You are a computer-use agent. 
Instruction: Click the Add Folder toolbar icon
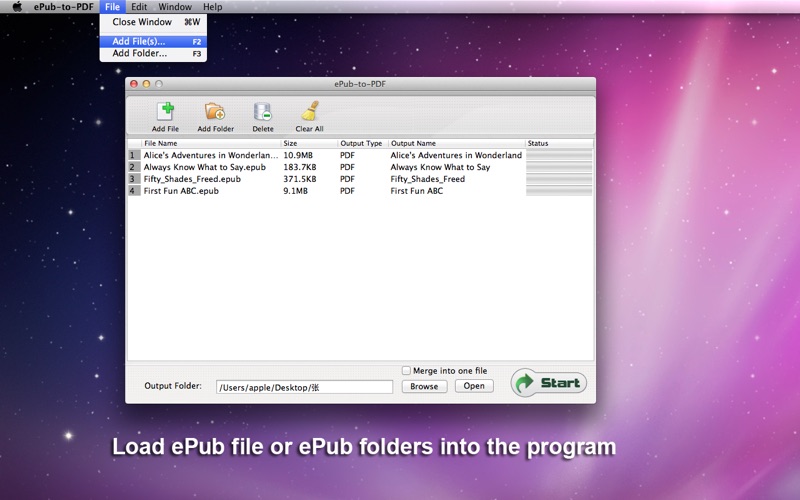click(x=215, y=112)
